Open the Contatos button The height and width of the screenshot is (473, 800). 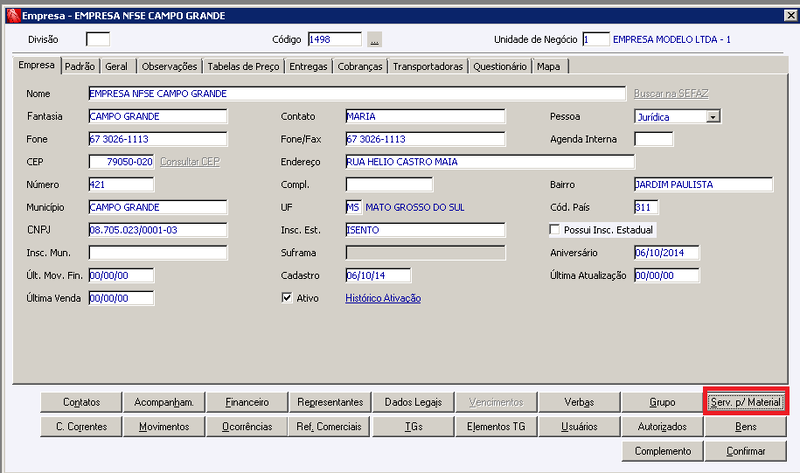(82, 402)
